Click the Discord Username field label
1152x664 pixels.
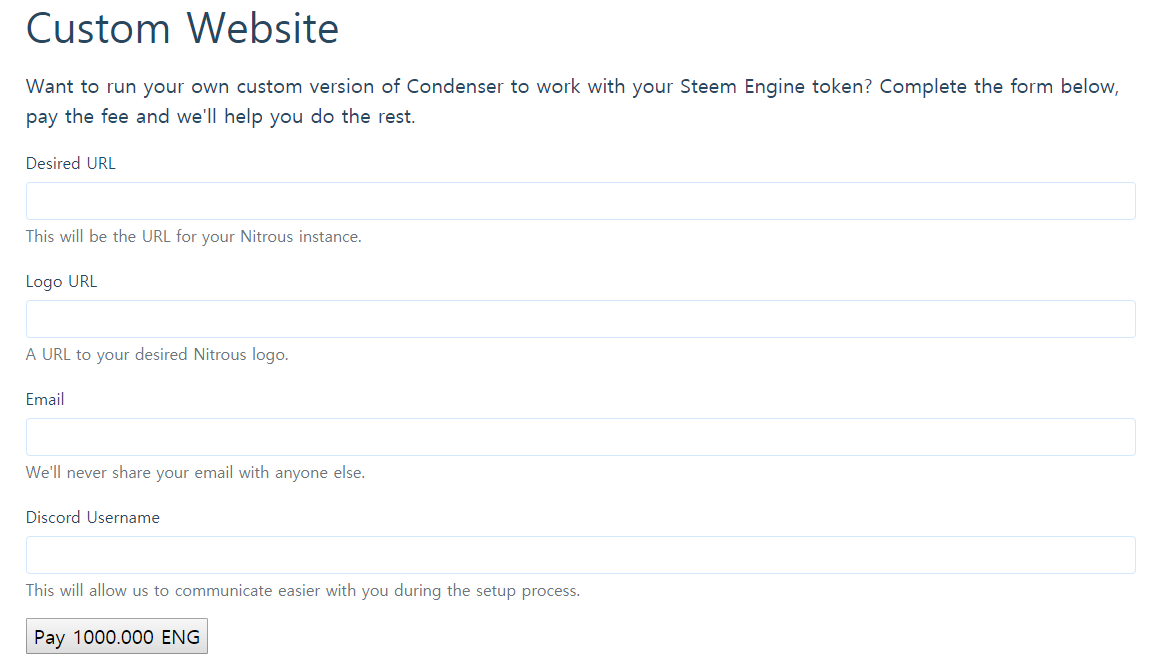pos(93,517)
